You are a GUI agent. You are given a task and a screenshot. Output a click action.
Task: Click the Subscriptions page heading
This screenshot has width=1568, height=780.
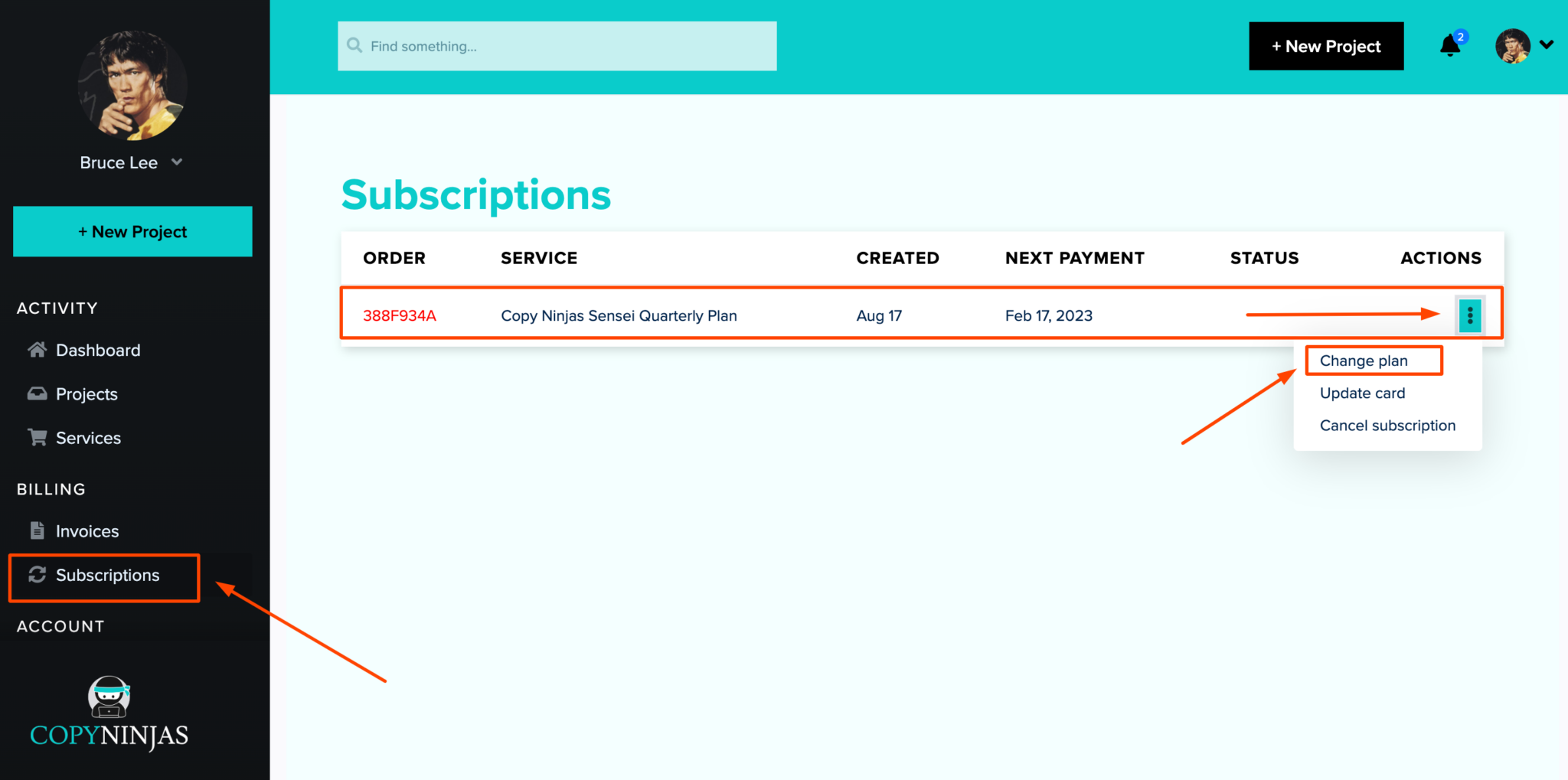(x=475, y=195)
